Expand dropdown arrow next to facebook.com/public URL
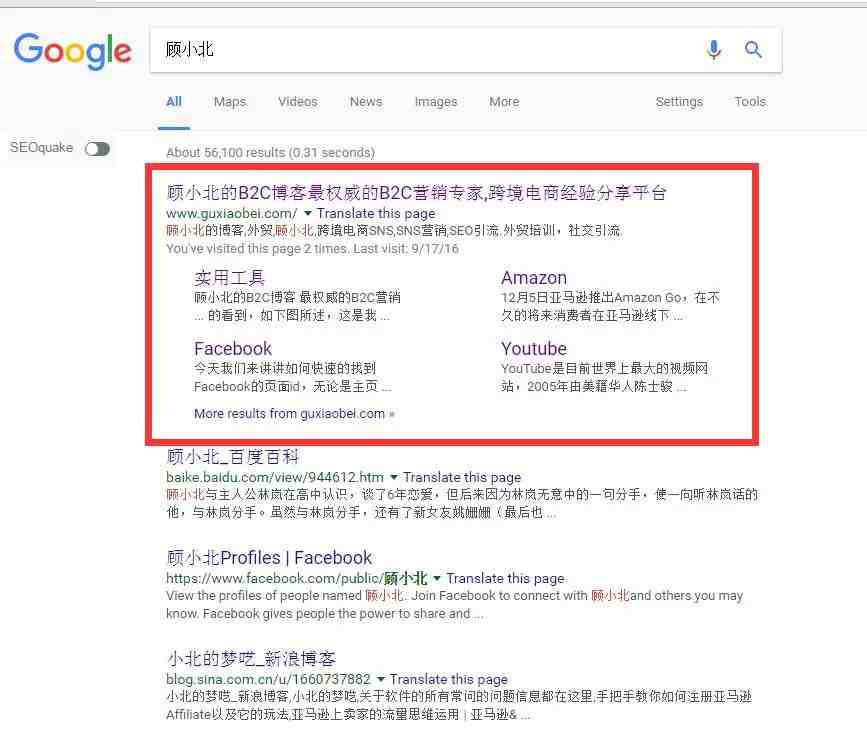867x744 pixels. coord(437,578)
